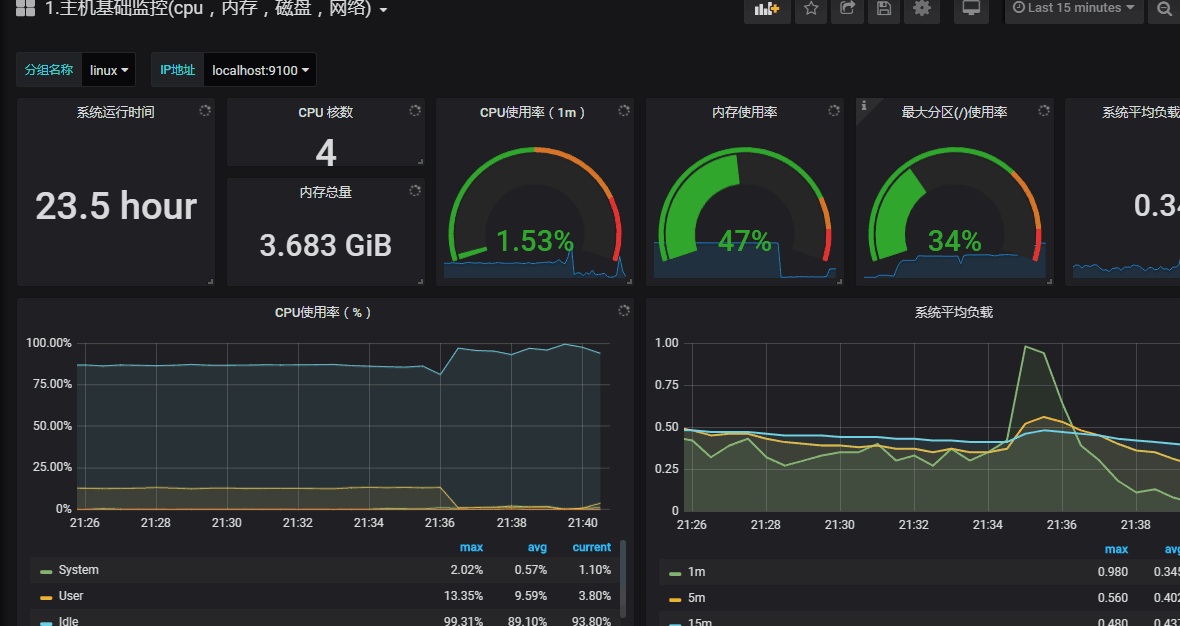Viewport: 1180px width, 626px height.
Task: Click loading spinner on 系统运行时间 panel
Action: [205, 111]
